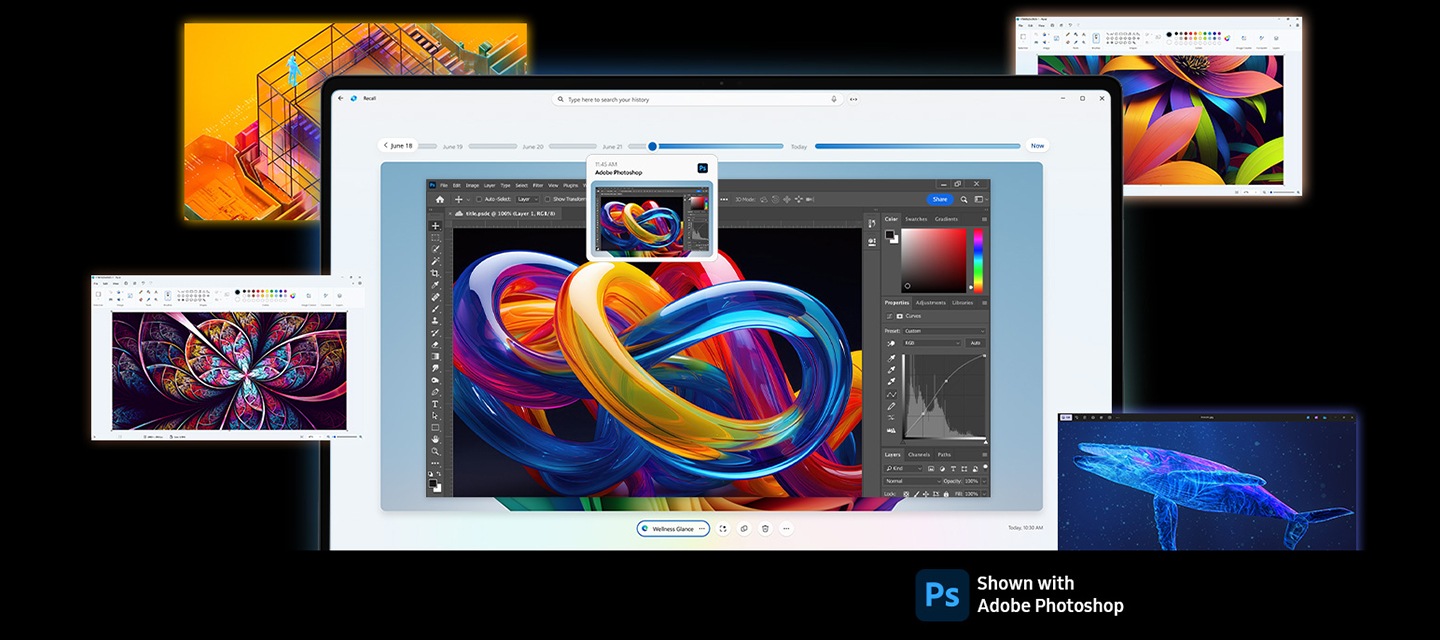Viewport: 1440px width, 640px height.
Task: Activate the Horizontal Type tool
Action: coord(435,404)
